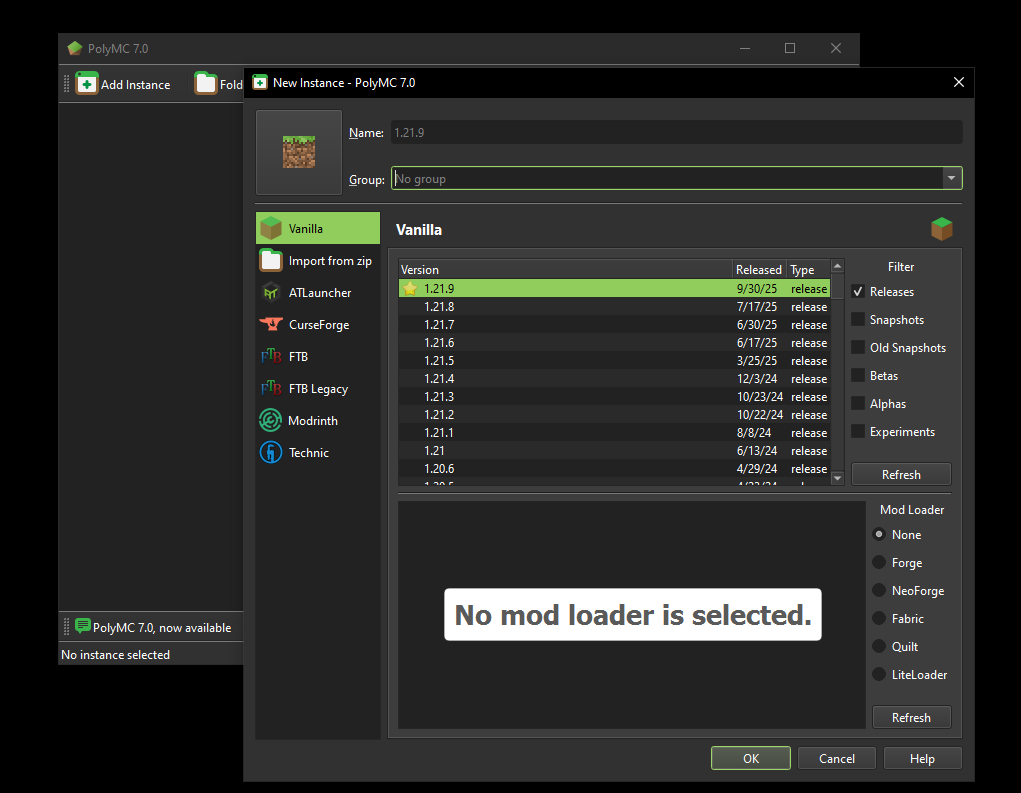Click Add Instance in the main window

(123, 84)
